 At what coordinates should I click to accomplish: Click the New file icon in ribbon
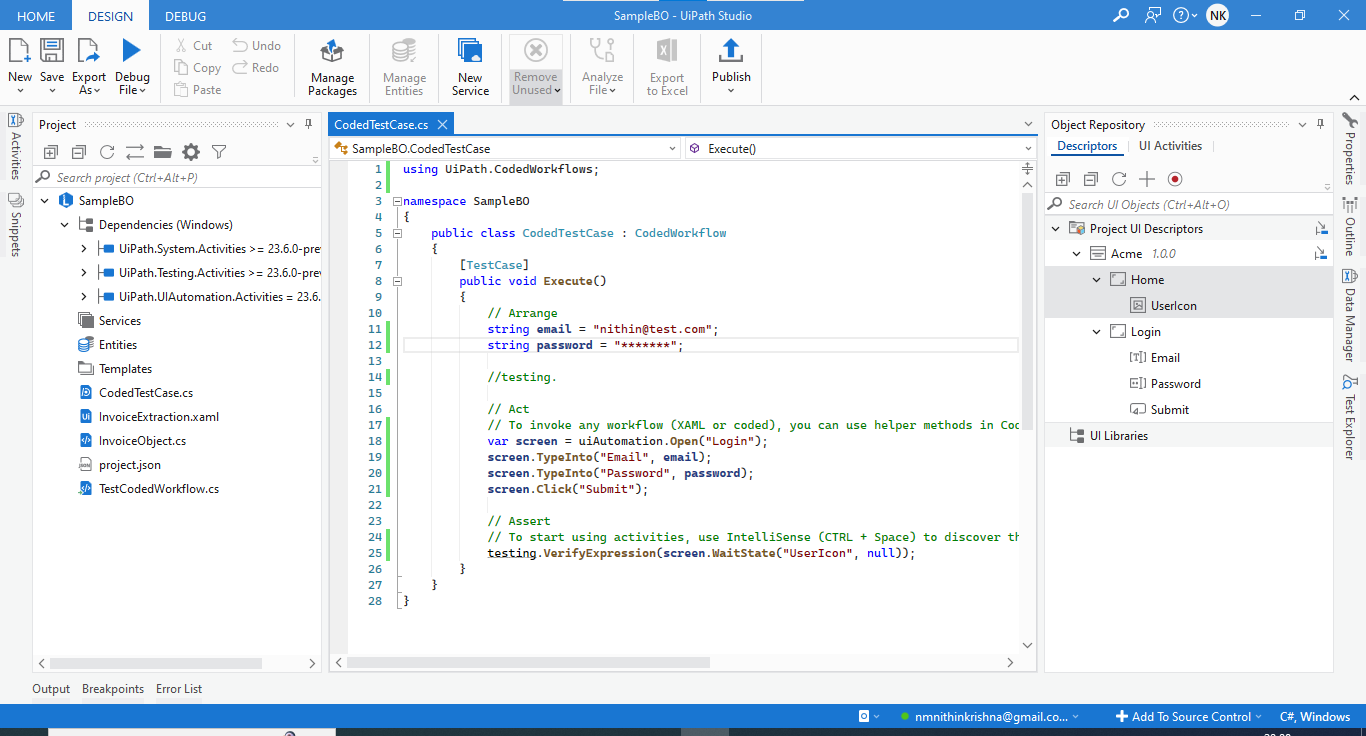click(x=20, y=51)
